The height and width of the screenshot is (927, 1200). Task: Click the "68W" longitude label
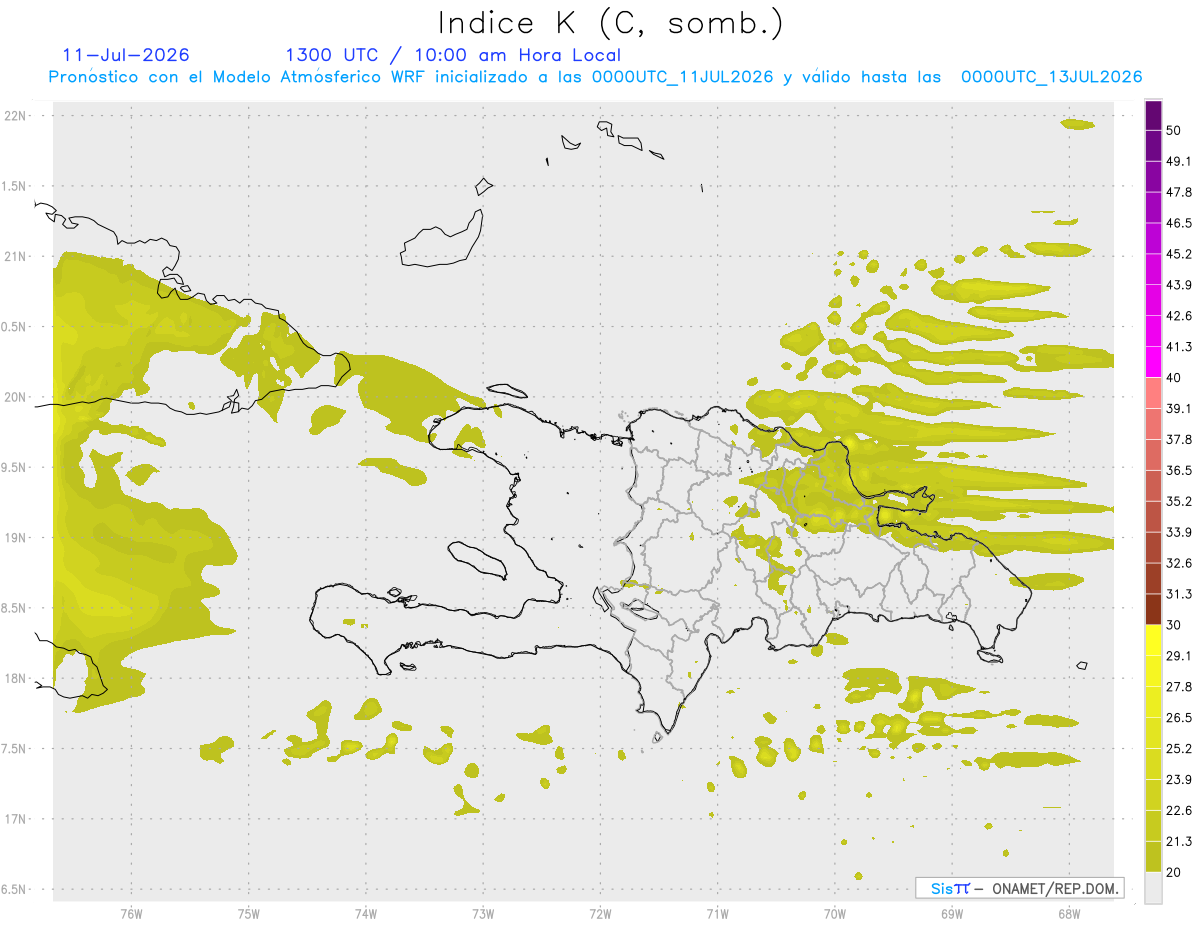point(1068,914)
